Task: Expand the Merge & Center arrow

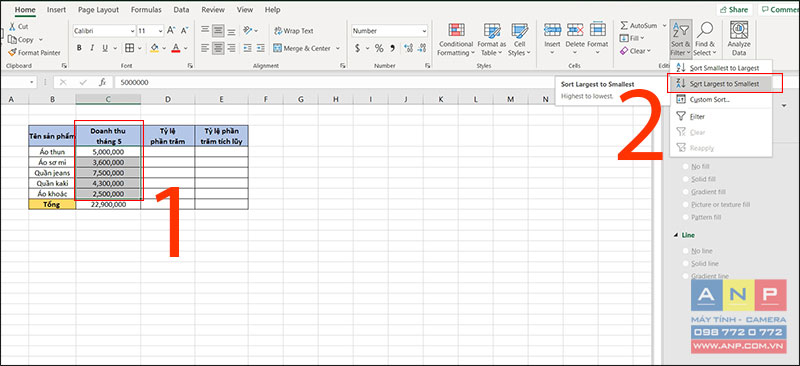Action: [x=337, y=48]
